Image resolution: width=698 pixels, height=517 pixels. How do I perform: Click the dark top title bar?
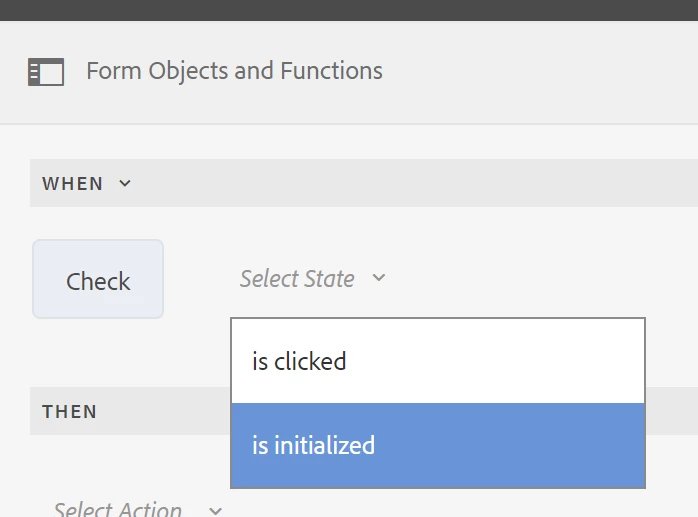[x=349, y=9]
